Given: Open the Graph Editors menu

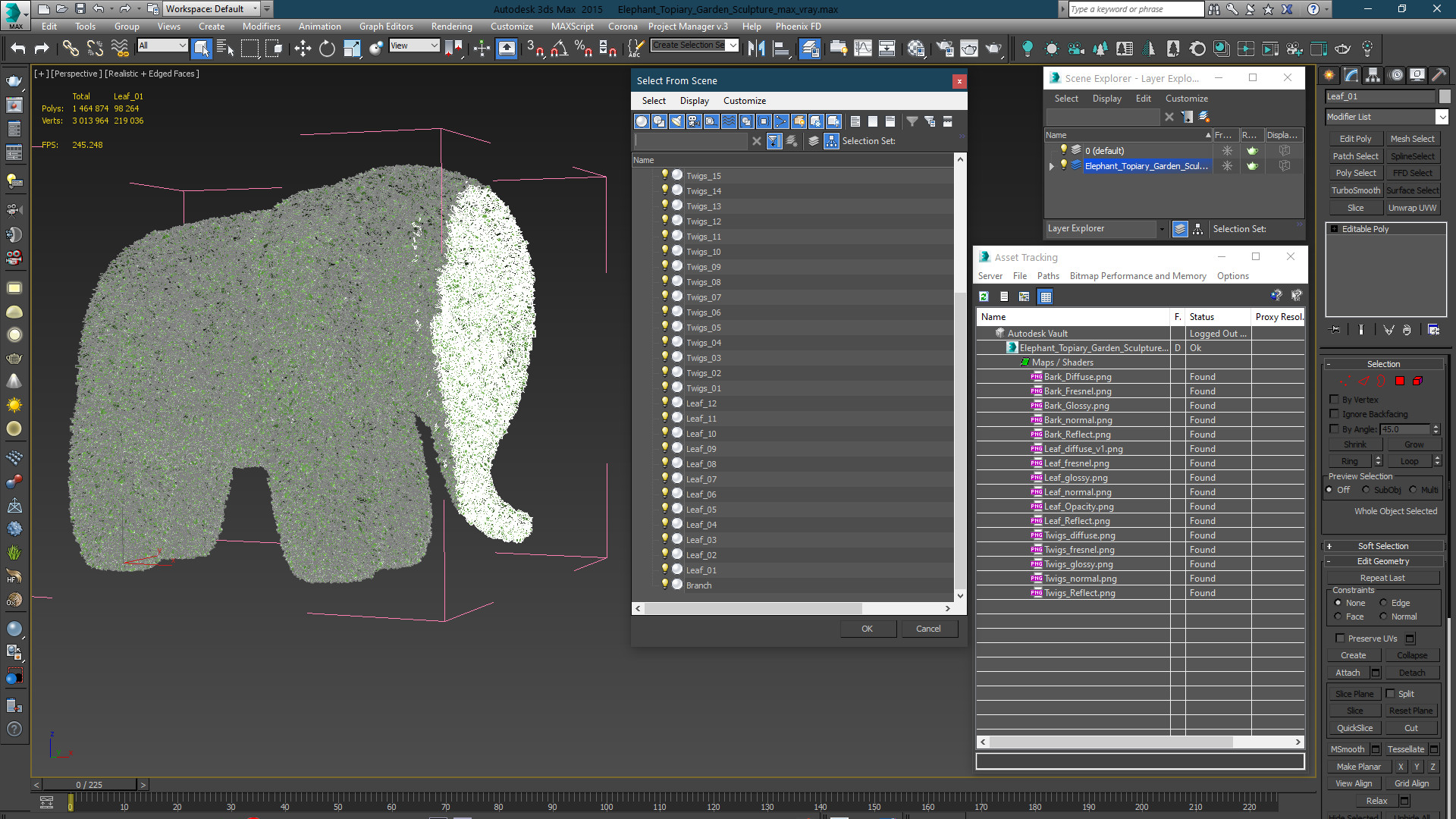Looking at the screenshot, I should 386,27.
